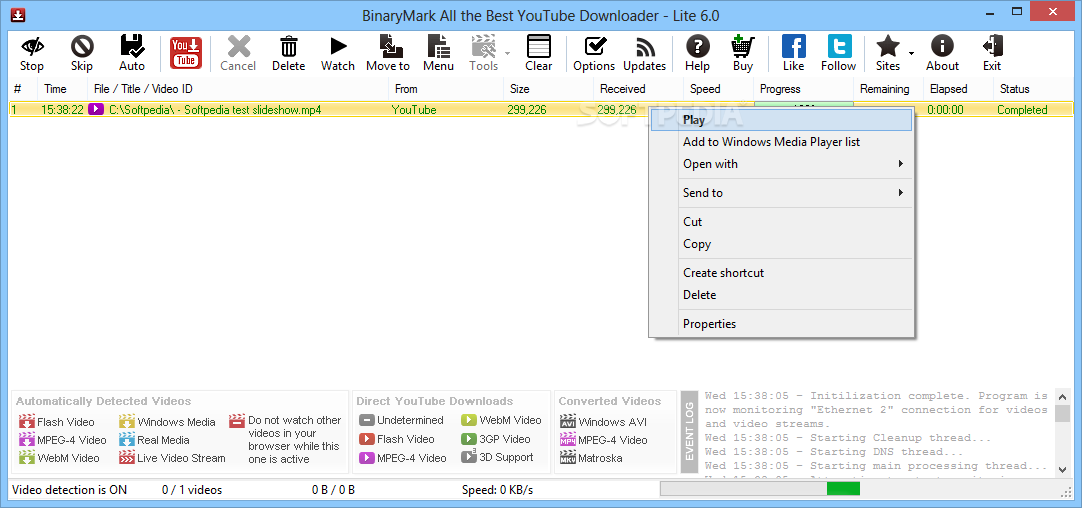Image resolution: width=1082 pixels, height=508 pixels.
Task: Open Properties from the context menu
Action: [782, 324]
